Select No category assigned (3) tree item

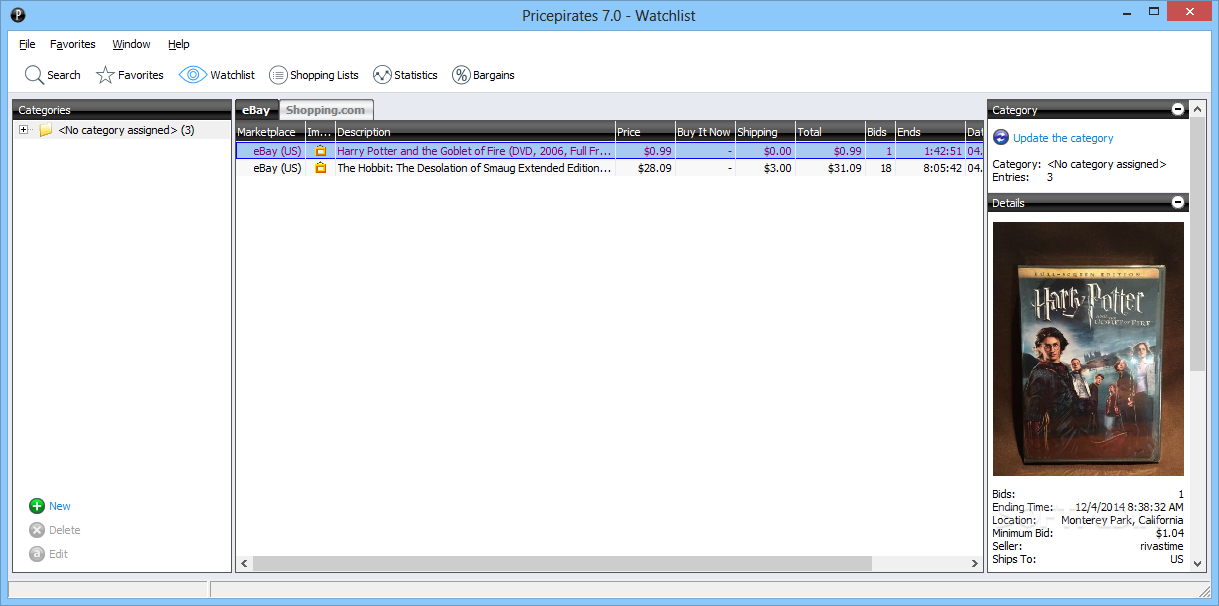pyautogui.click(x=126, y=130)
